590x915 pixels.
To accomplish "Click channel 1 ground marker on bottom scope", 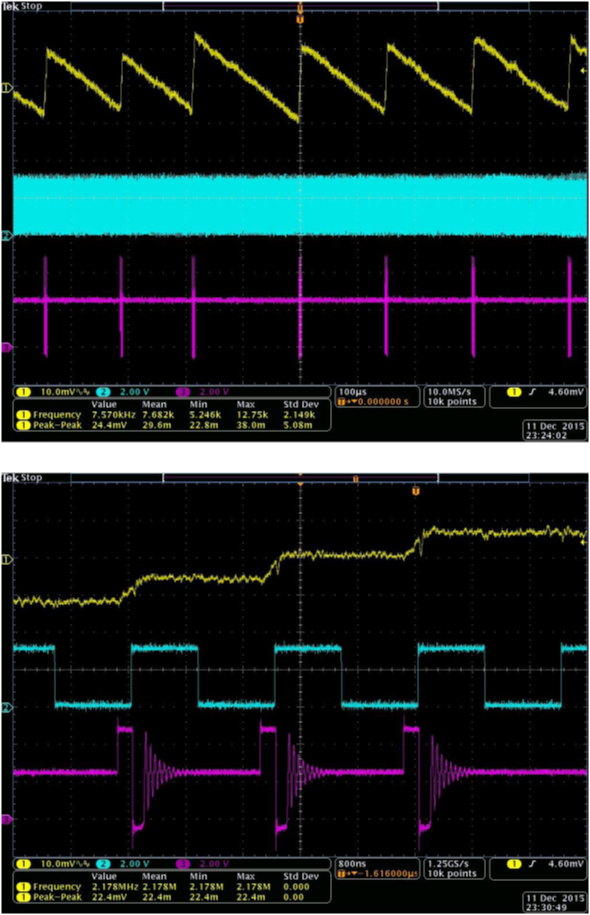I will pos(6,559).
